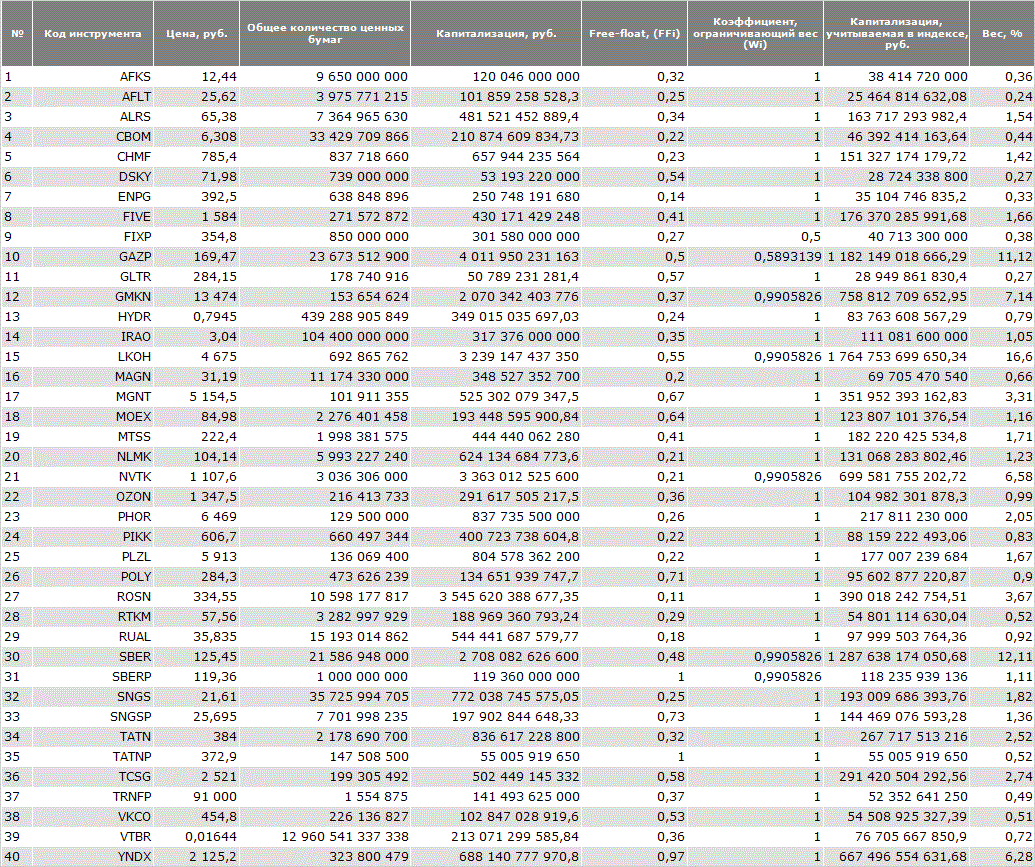Click GAZP coefficient 0,5893139
The image size is (1035, 867).
pyautogui.click(x=788, y=256)
